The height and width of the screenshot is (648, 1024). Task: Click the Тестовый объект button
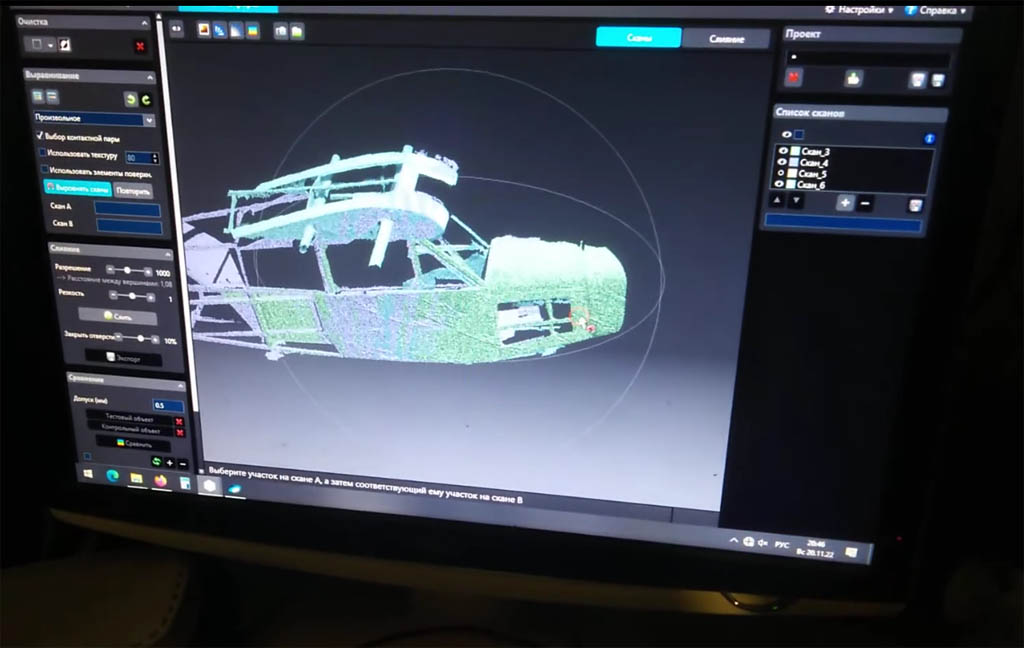click(x=129, y=417)
